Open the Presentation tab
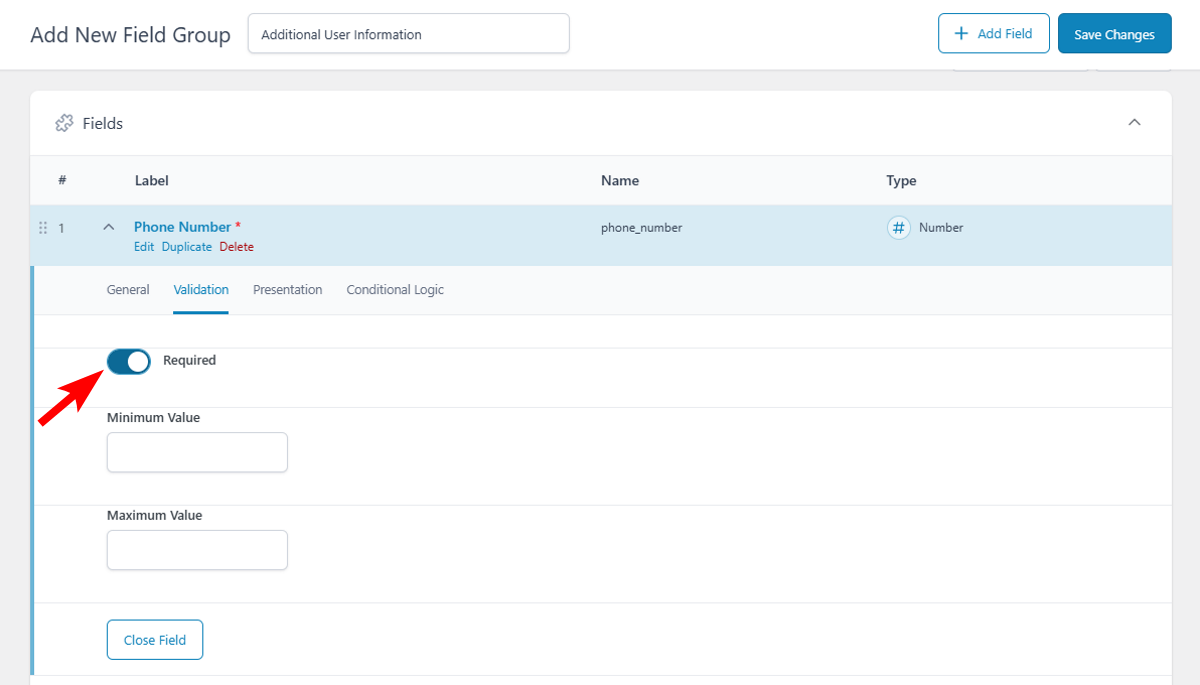Image resolution: width=1200 pixels, height=685 pixels. (x=287, y=290)
